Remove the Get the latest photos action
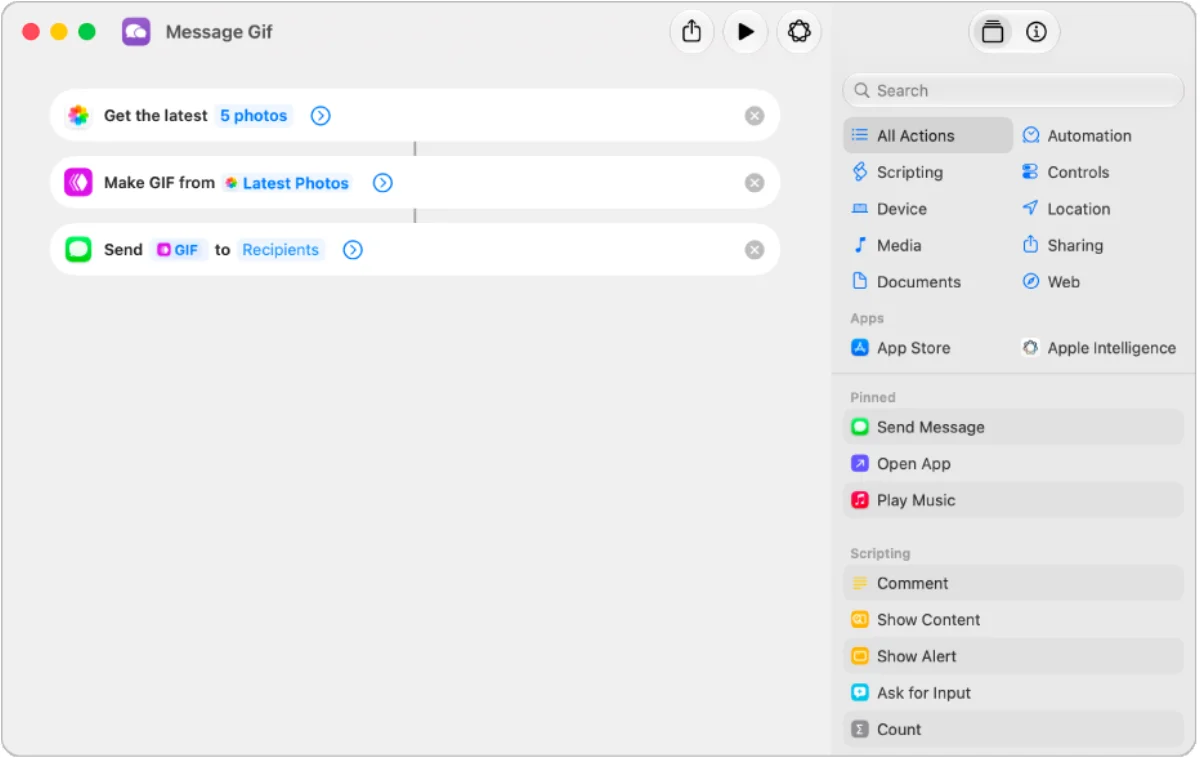 coord(755,116)
